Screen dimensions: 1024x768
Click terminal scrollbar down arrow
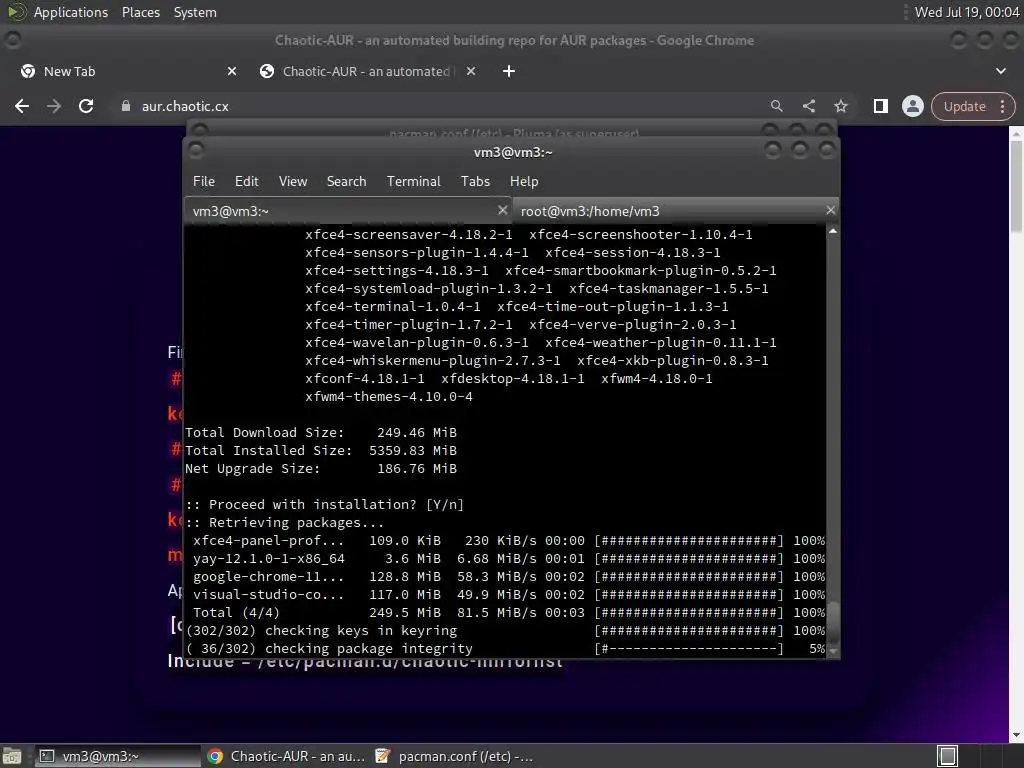coord(833,652)
